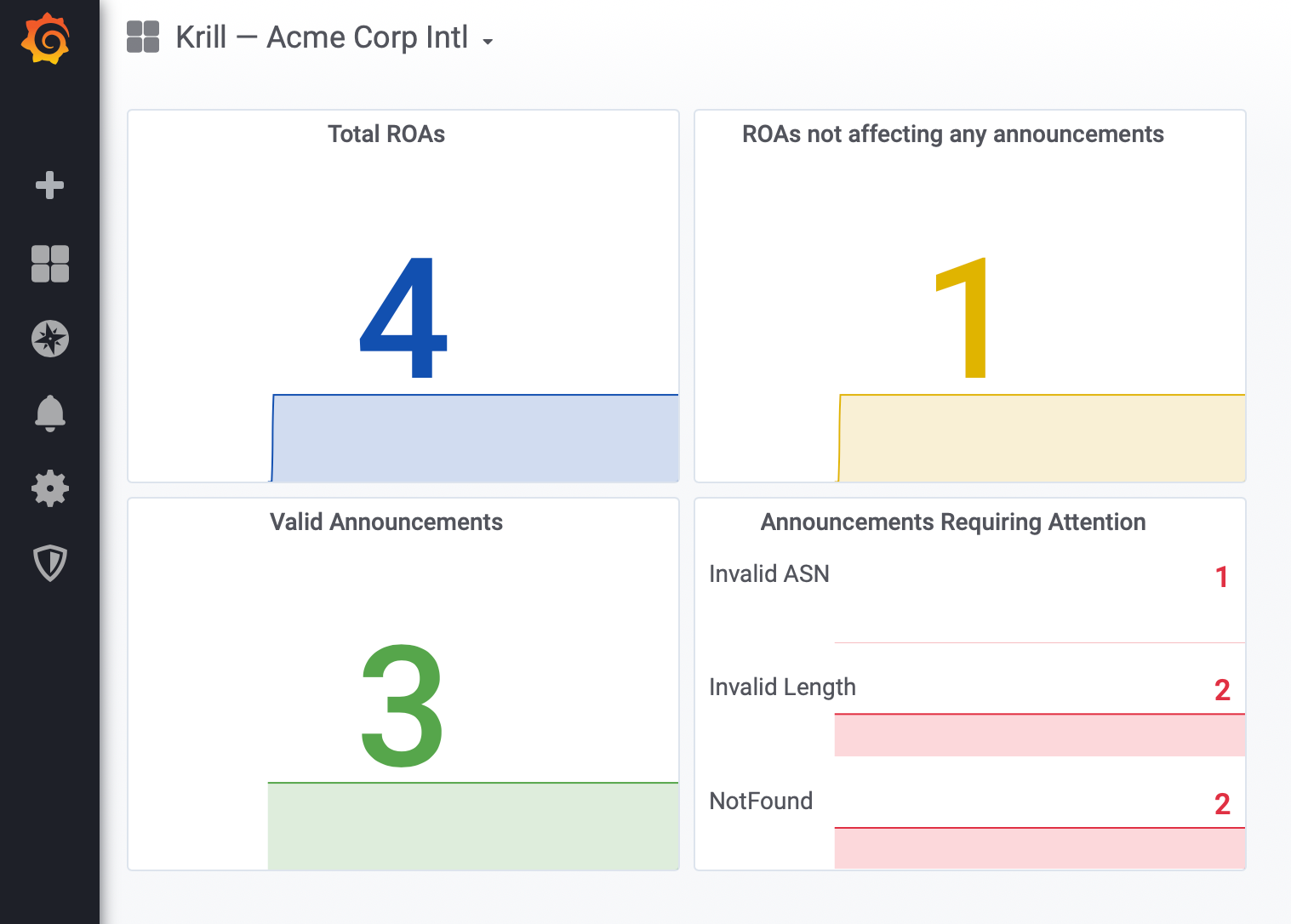
Task: Open the Server Admin shield icon
Action: click(x=49, y=563)
